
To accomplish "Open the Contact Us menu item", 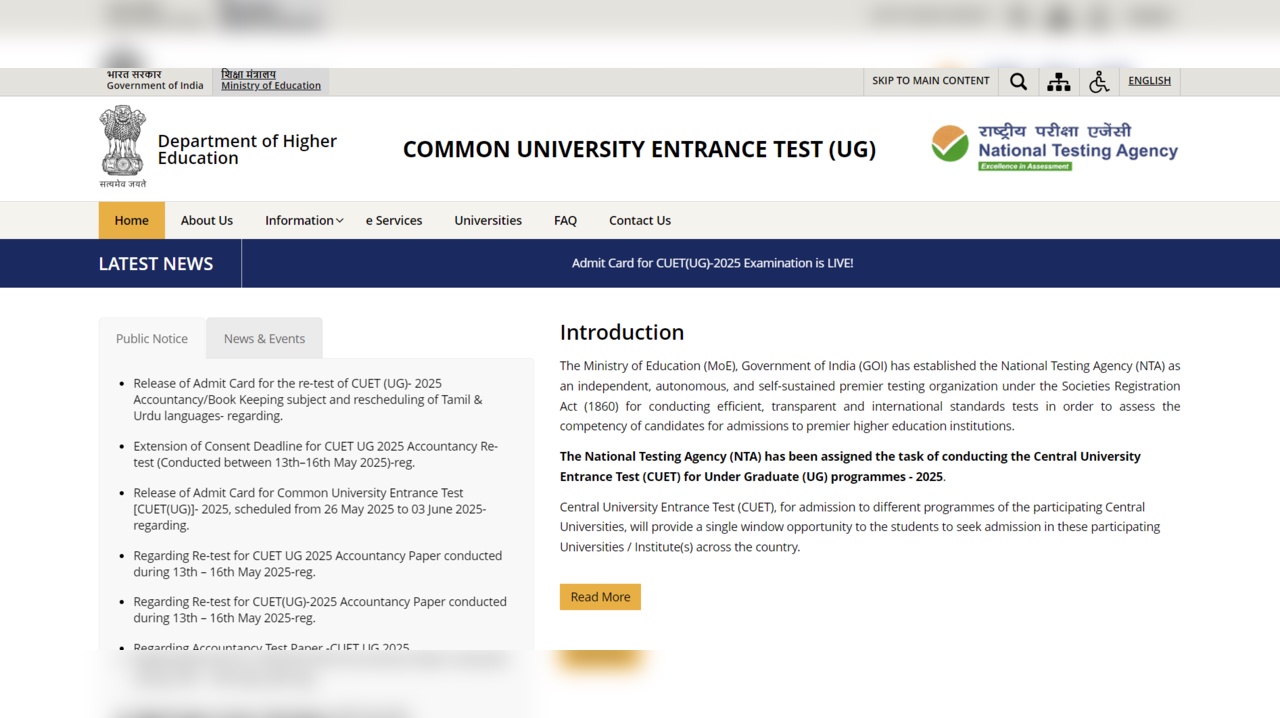I will pos(640,220).
